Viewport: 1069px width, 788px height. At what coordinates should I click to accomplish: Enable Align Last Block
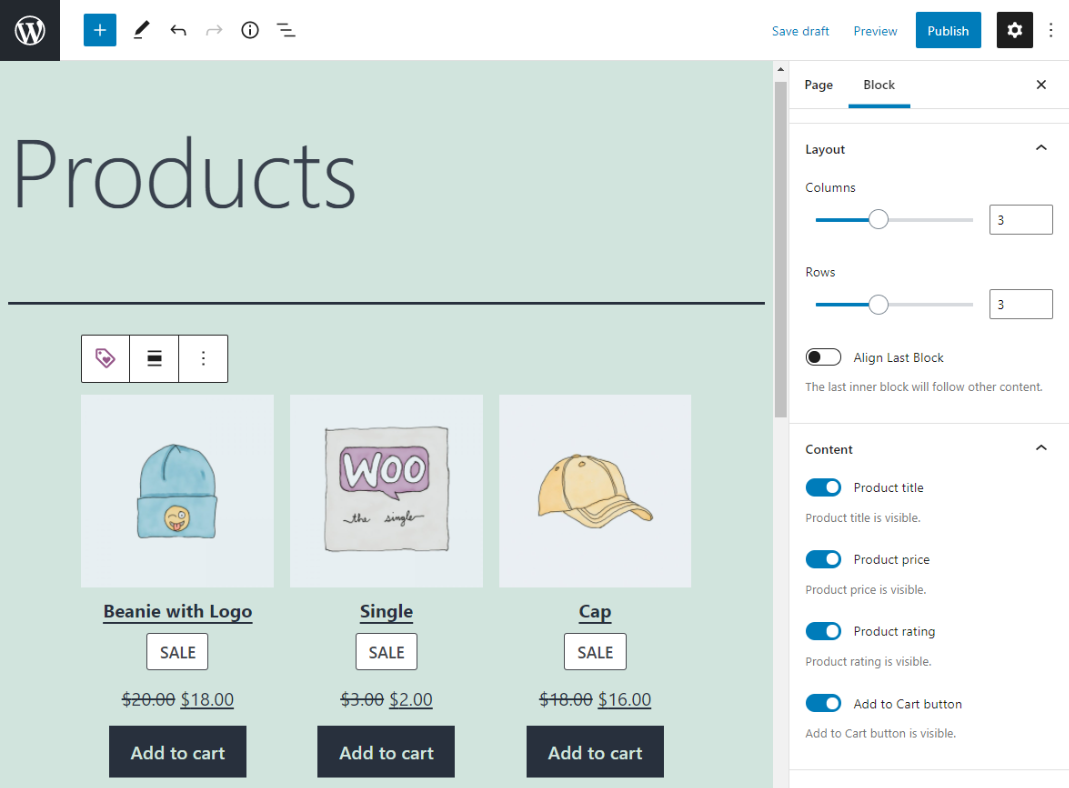point(823,357)
